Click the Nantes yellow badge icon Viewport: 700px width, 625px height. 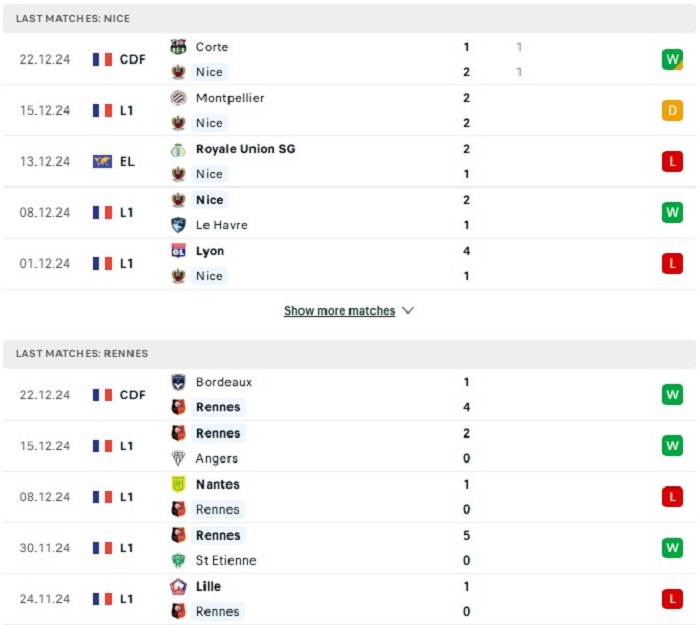(x=179, y=484)
